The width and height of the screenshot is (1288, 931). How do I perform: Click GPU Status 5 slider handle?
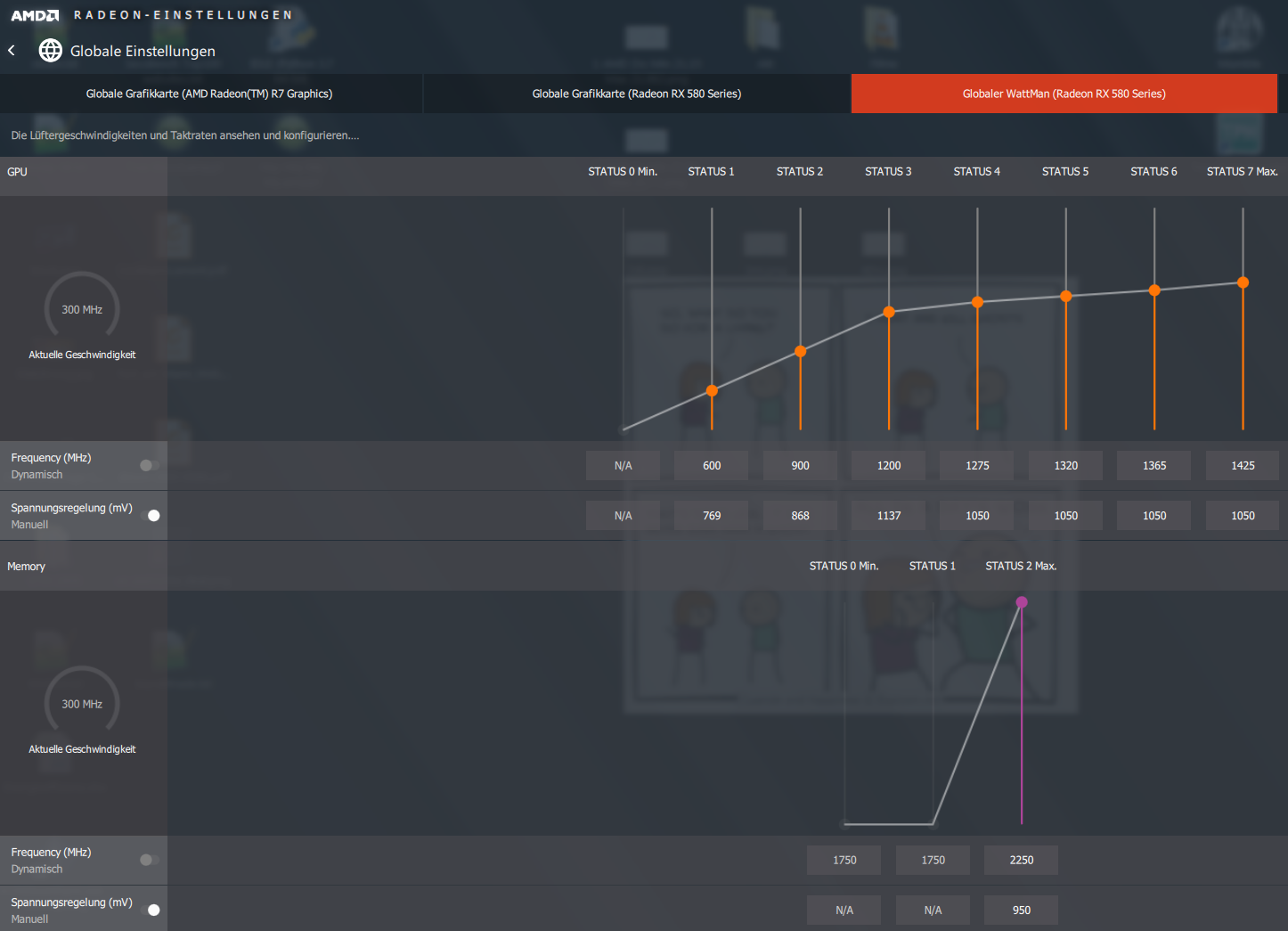coord(1066,296)
